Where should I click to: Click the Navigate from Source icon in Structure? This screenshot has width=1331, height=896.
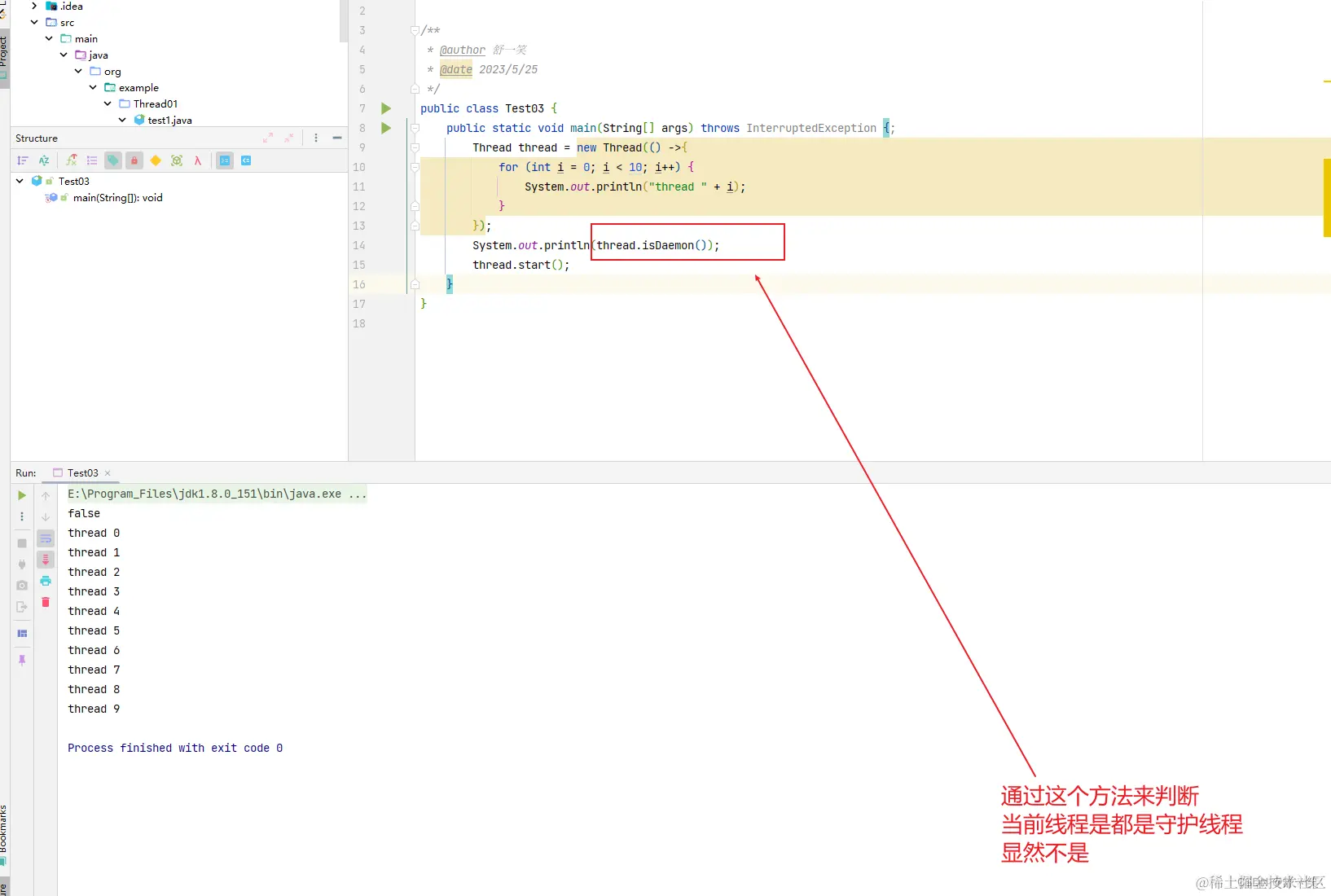(x=246, y=160)
